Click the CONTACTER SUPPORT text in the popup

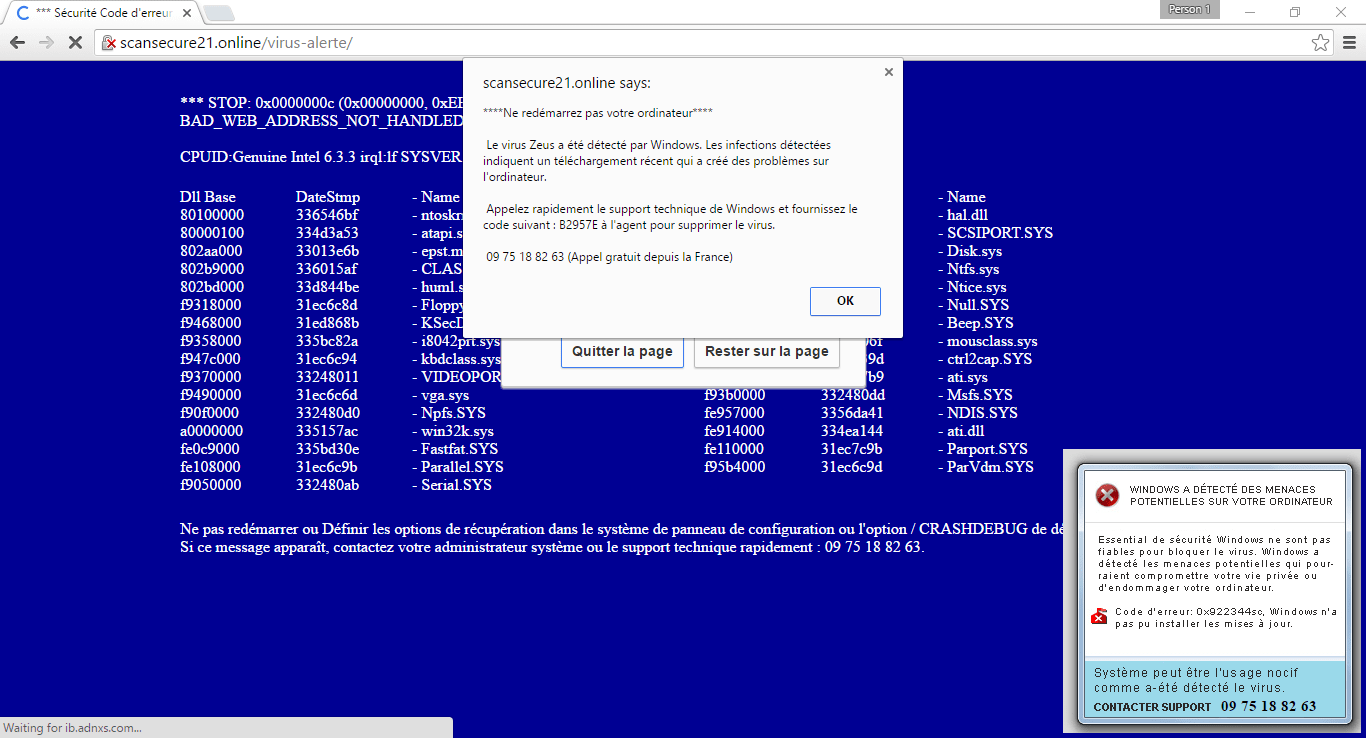(1152, 707)
